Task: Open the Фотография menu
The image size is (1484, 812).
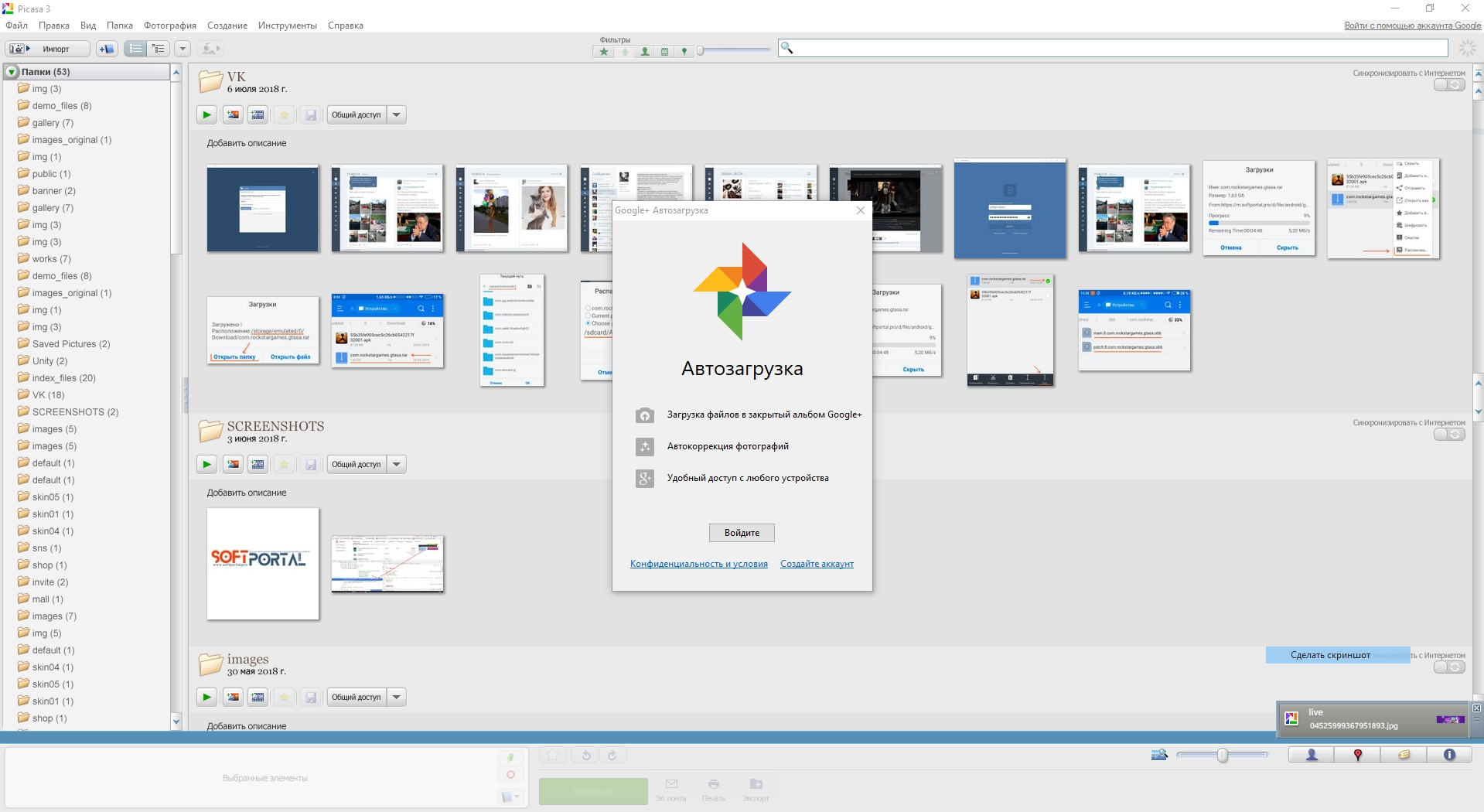Action: pos(170,26)
